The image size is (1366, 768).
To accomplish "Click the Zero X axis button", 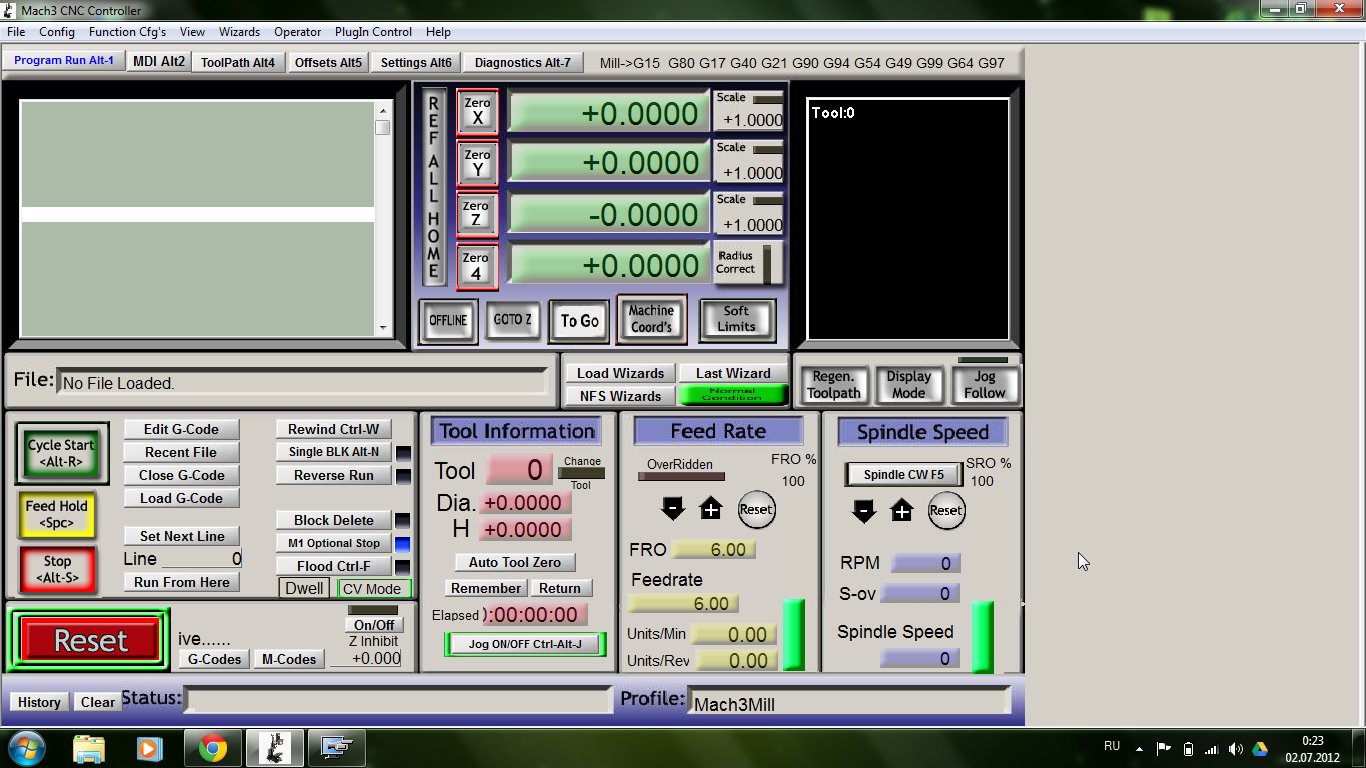I will (x=477, y=111).
